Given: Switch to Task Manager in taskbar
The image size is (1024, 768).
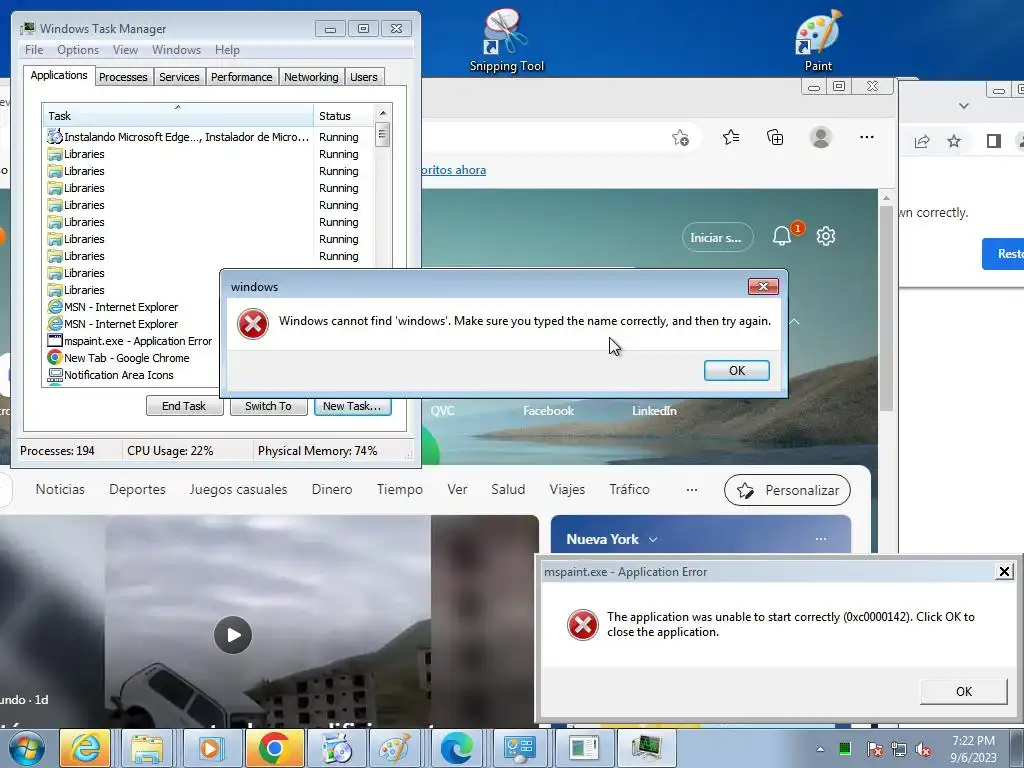Looking at the screenshot, I should point(646,748).
